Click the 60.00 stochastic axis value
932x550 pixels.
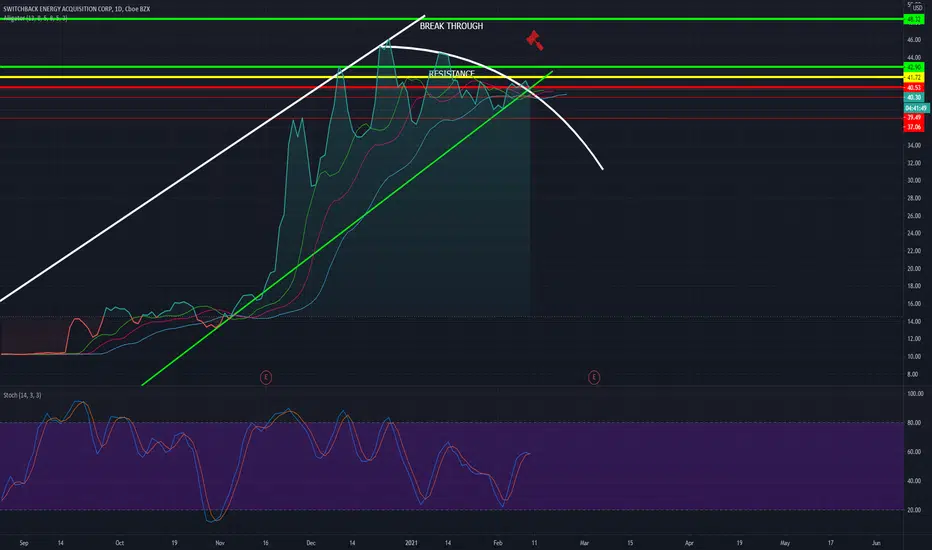(x=914, y=452)
